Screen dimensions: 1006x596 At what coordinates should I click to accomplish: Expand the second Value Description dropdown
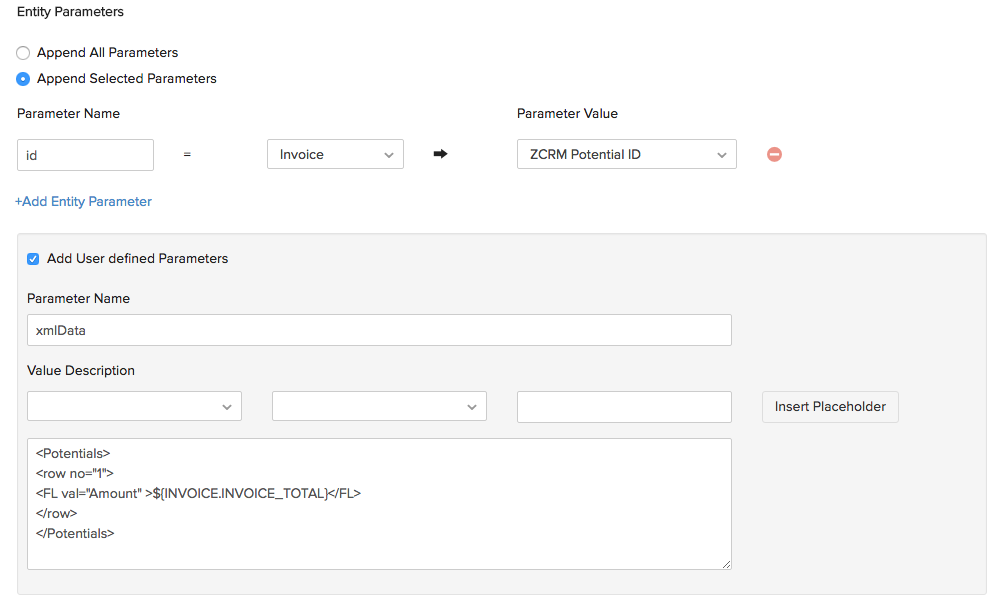[379, 406]
